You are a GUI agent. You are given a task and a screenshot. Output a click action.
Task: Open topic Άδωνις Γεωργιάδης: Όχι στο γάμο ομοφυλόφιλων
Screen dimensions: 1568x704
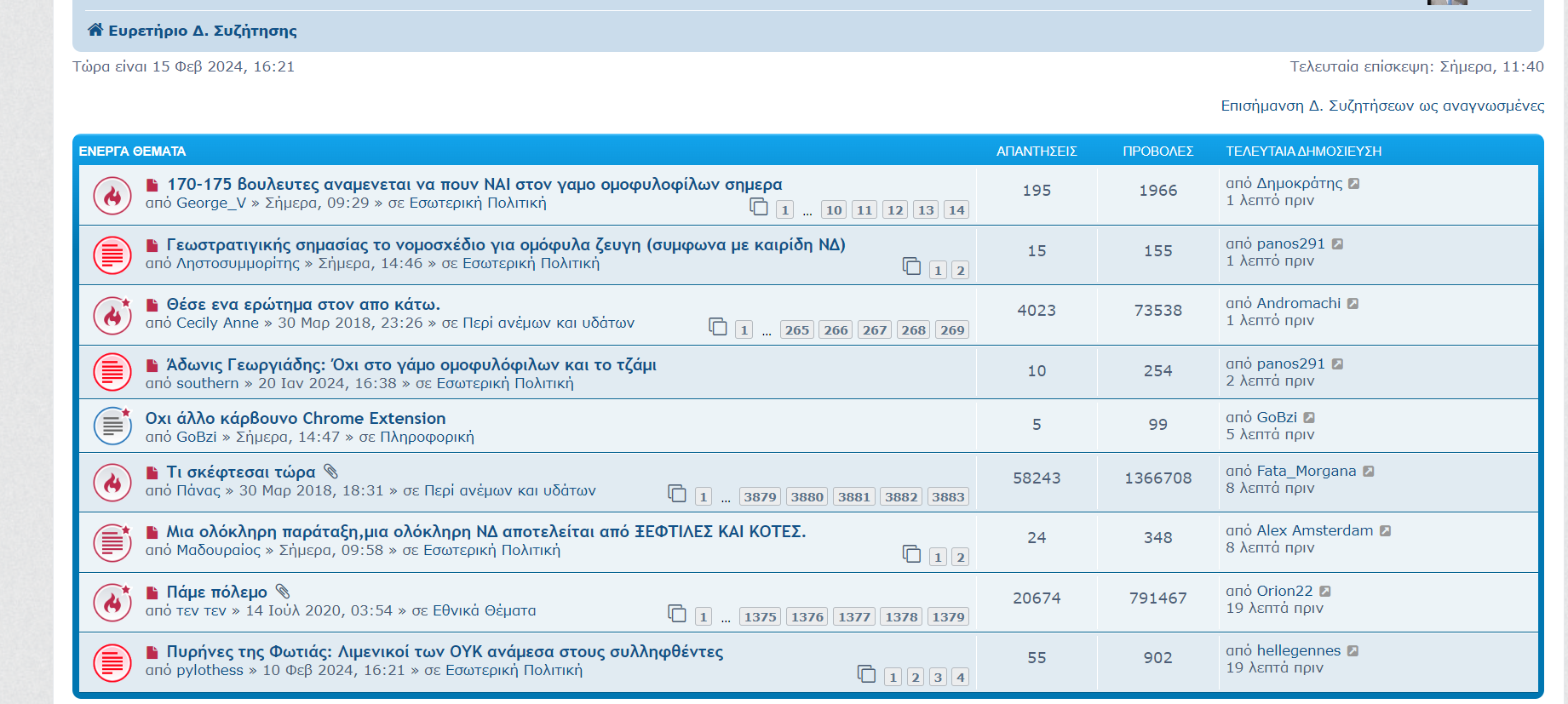pyautogui.click(x=411, y=364)
